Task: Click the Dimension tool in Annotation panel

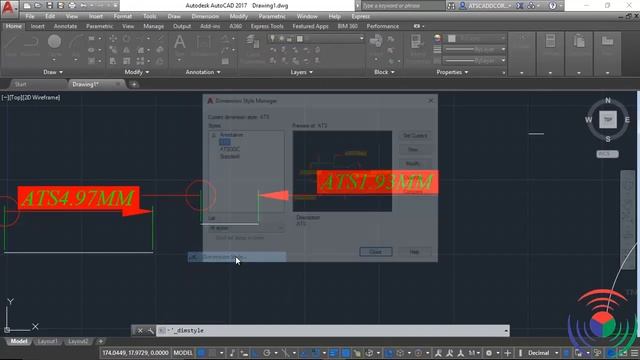Action: click(x=203, y=44)
